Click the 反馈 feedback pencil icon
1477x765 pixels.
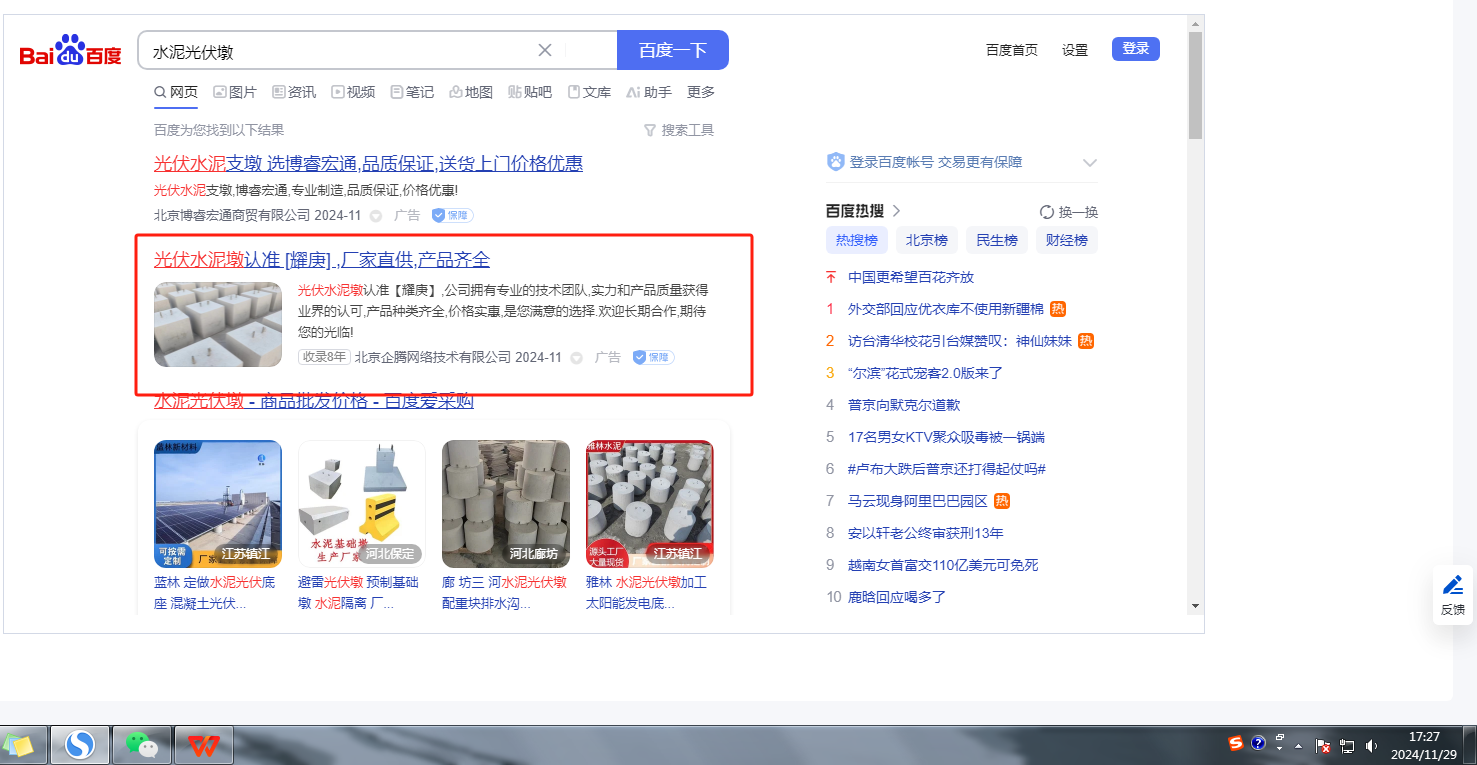1453,585
